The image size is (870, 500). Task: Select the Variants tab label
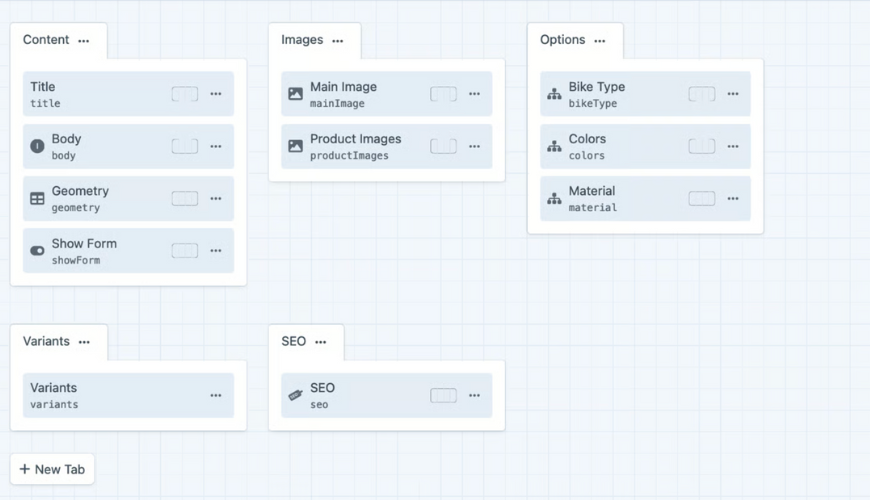[x=46, y=341]
